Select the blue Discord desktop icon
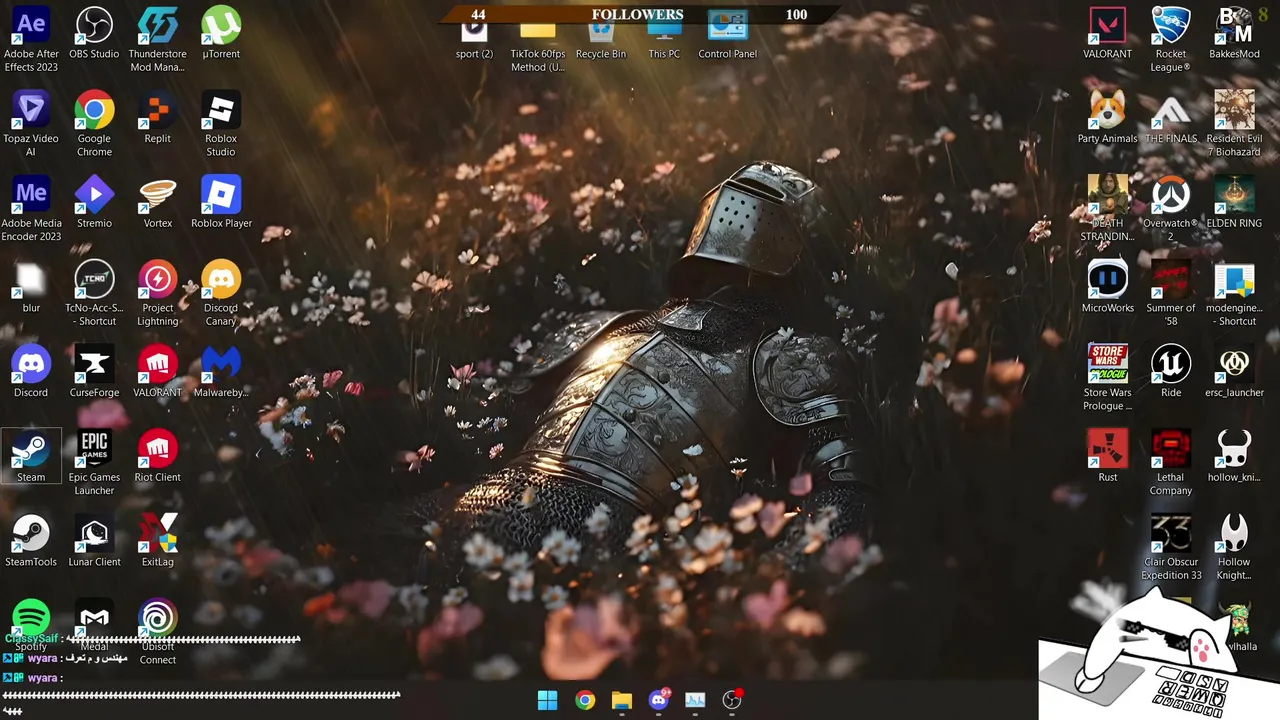This screenshot has width=1280, height=720. pos(31,372)
